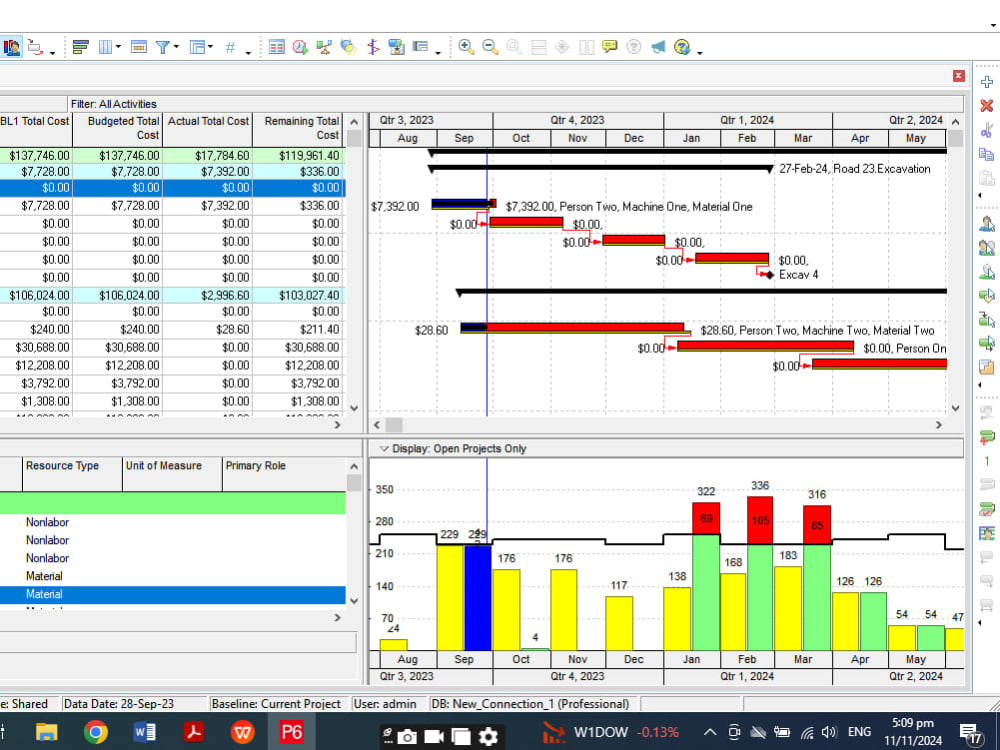Click the Assign Resources sidebar icon
This screenshot has width=1000, height=750.
[987, 223]
